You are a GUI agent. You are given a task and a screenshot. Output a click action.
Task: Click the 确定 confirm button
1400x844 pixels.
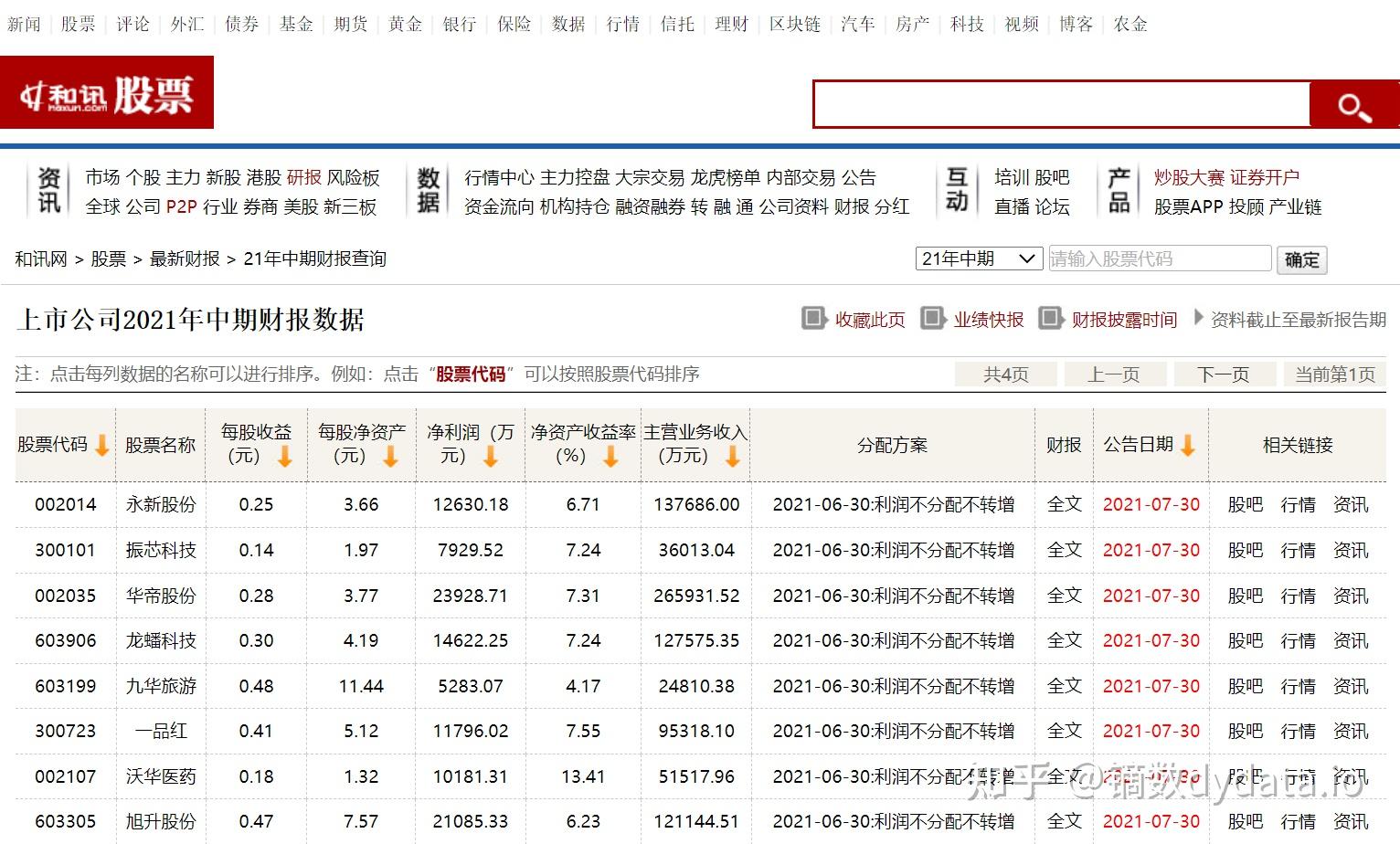[x=1301, y=259]
